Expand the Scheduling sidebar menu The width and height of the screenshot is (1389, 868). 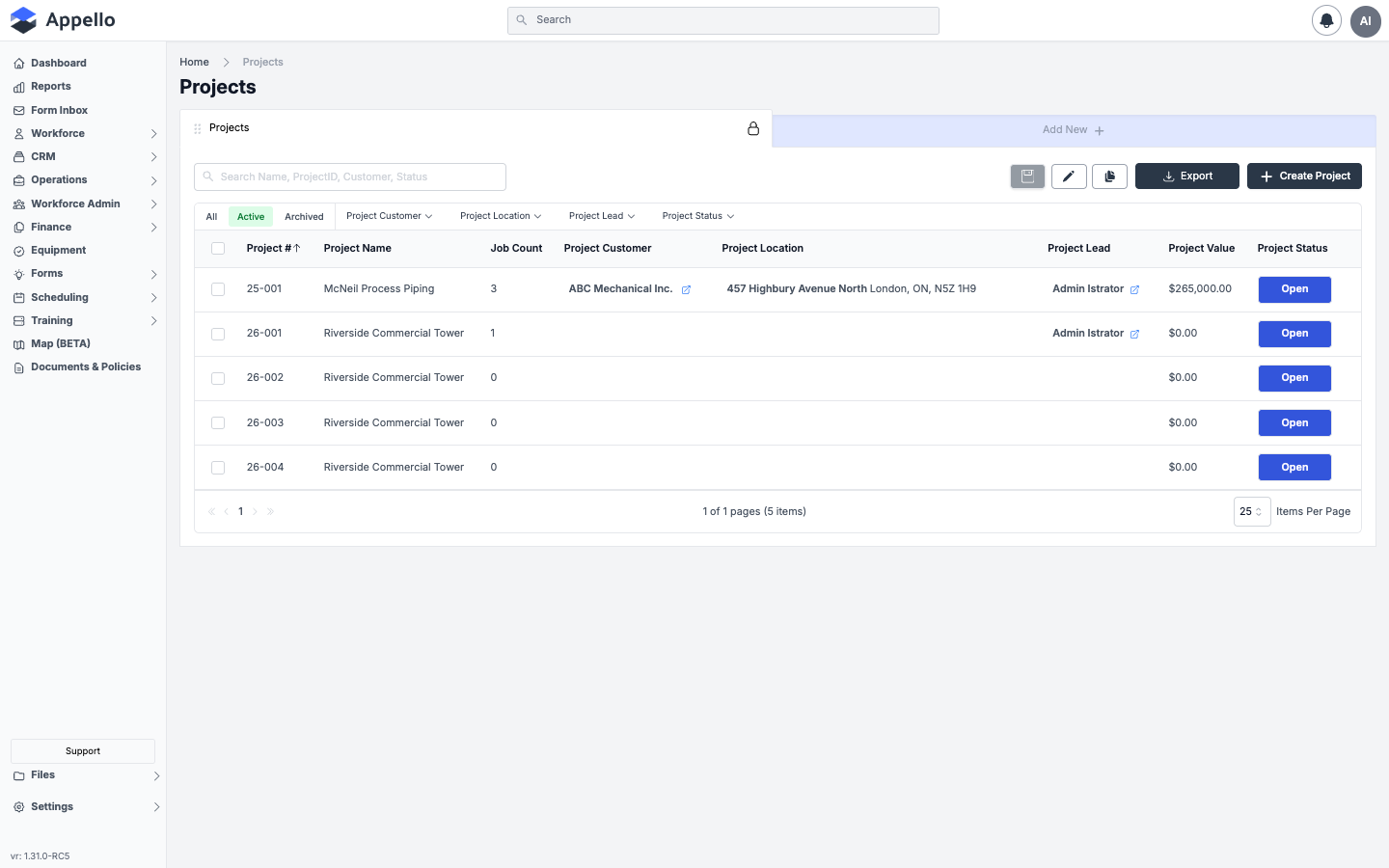[153, 298]
